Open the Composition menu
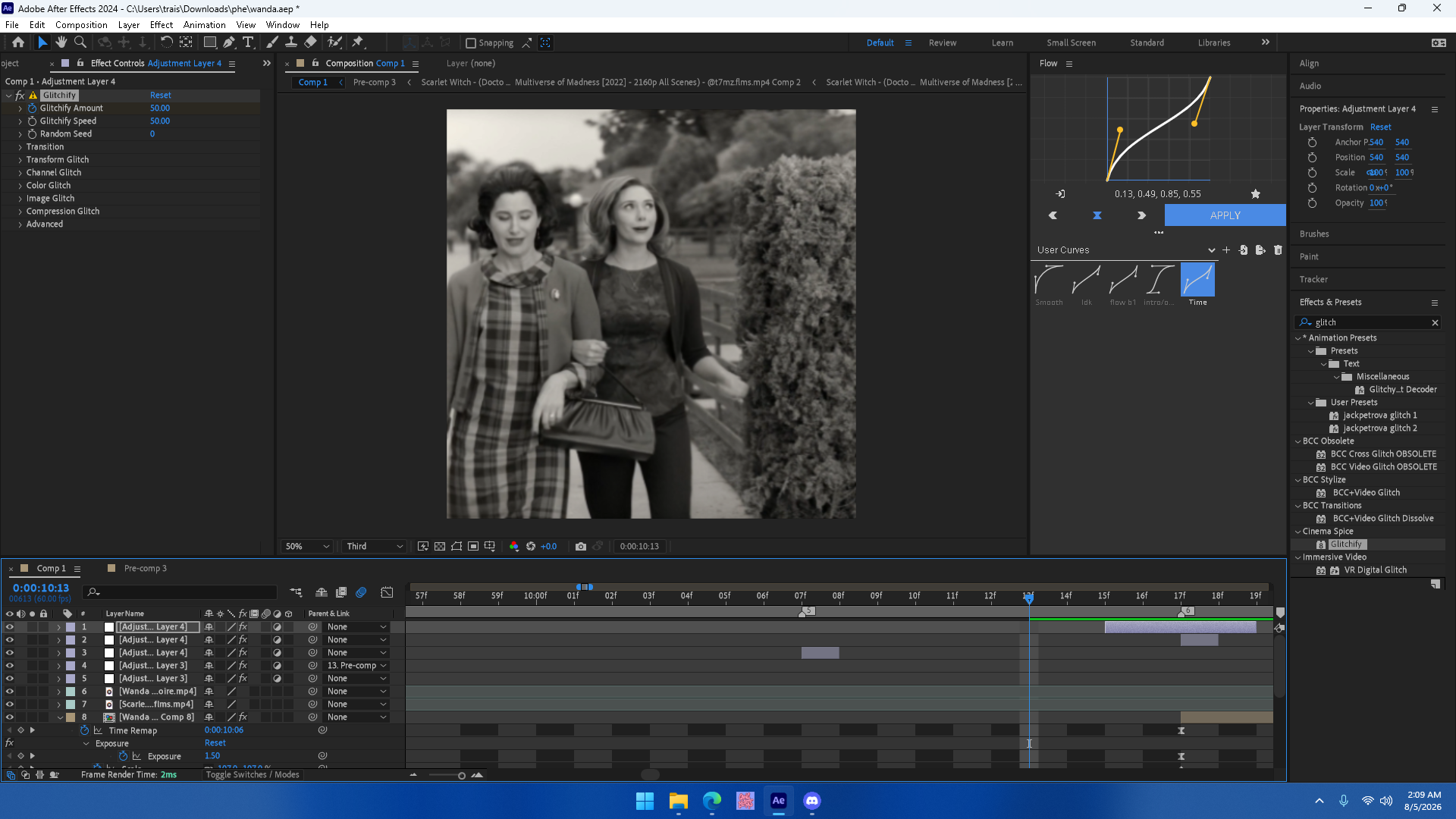 coord(81,24)
